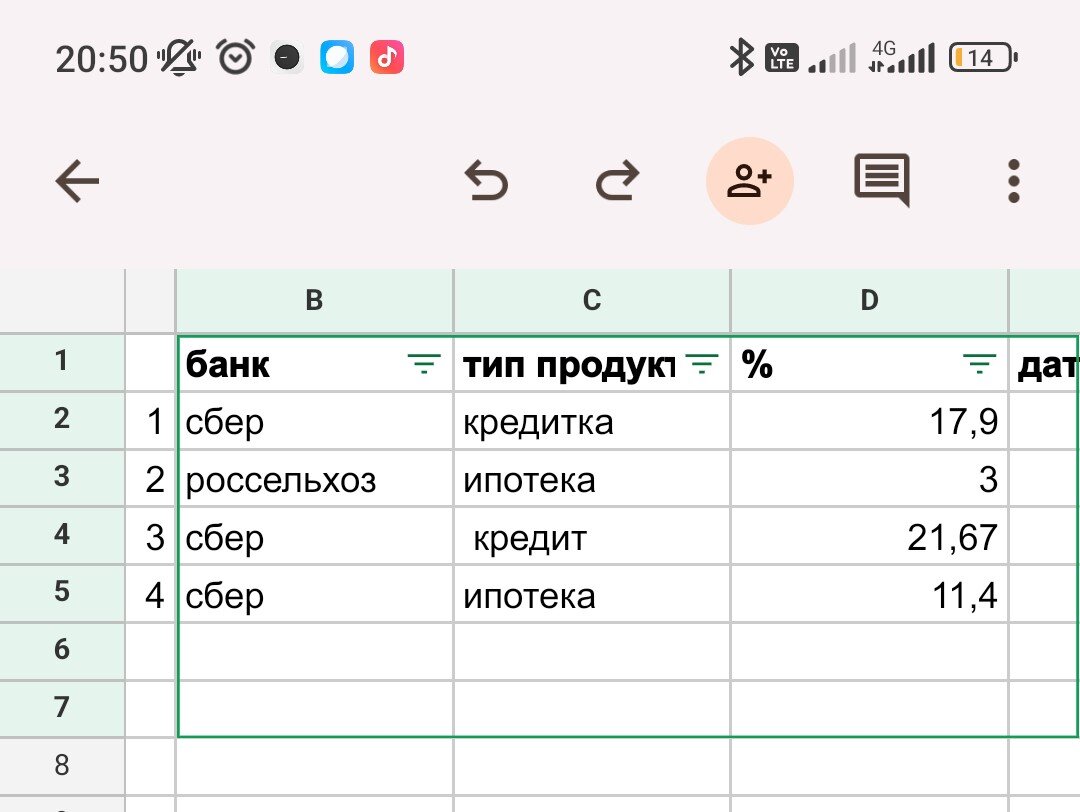Screen dimensions: 1080x812
Task: Select ипотека cell in row 3
Action: pyautogui.click(x=592, y=479)
